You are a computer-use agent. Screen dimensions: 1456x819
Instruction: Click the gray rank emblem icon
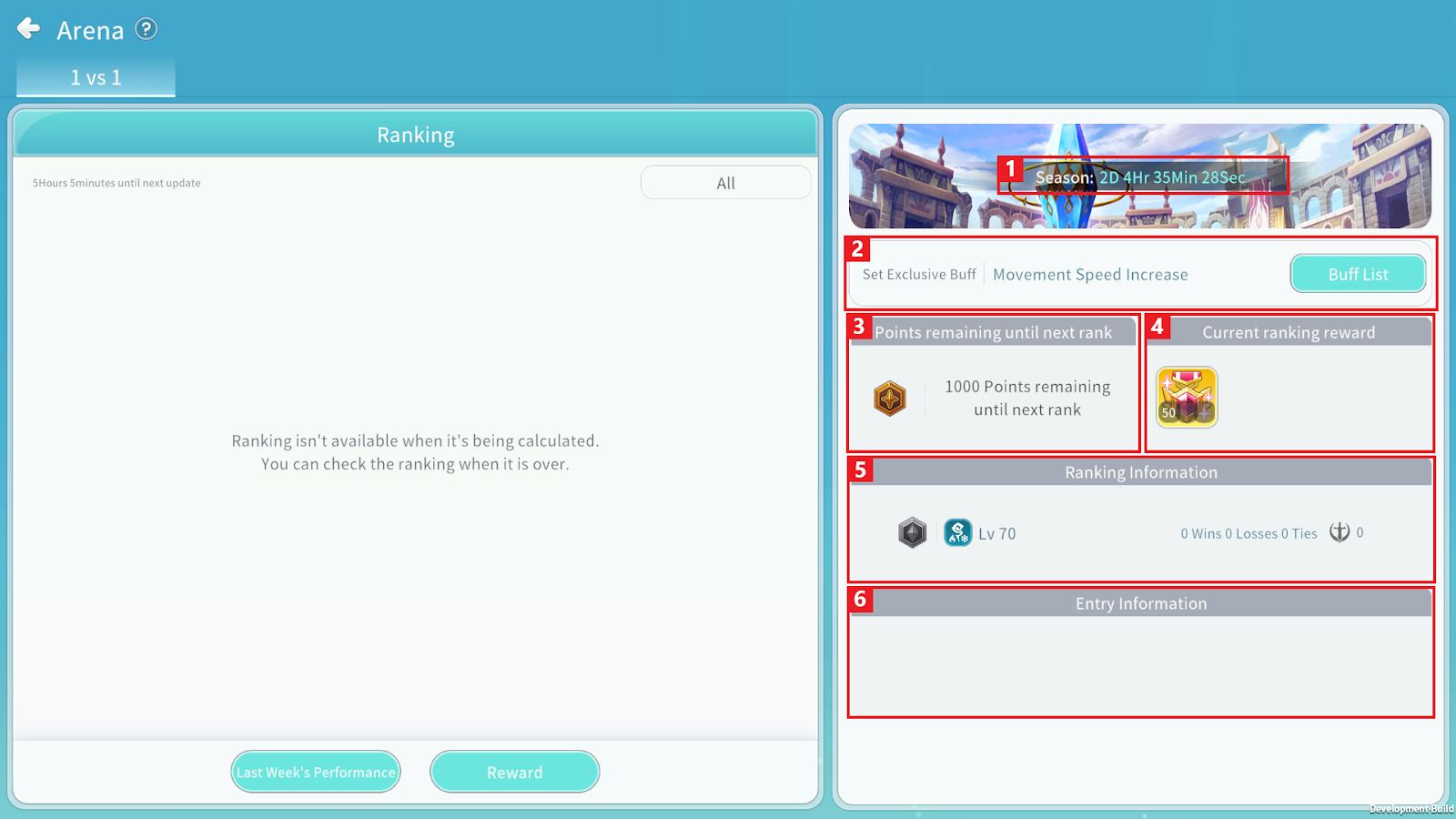click(912, 532)
